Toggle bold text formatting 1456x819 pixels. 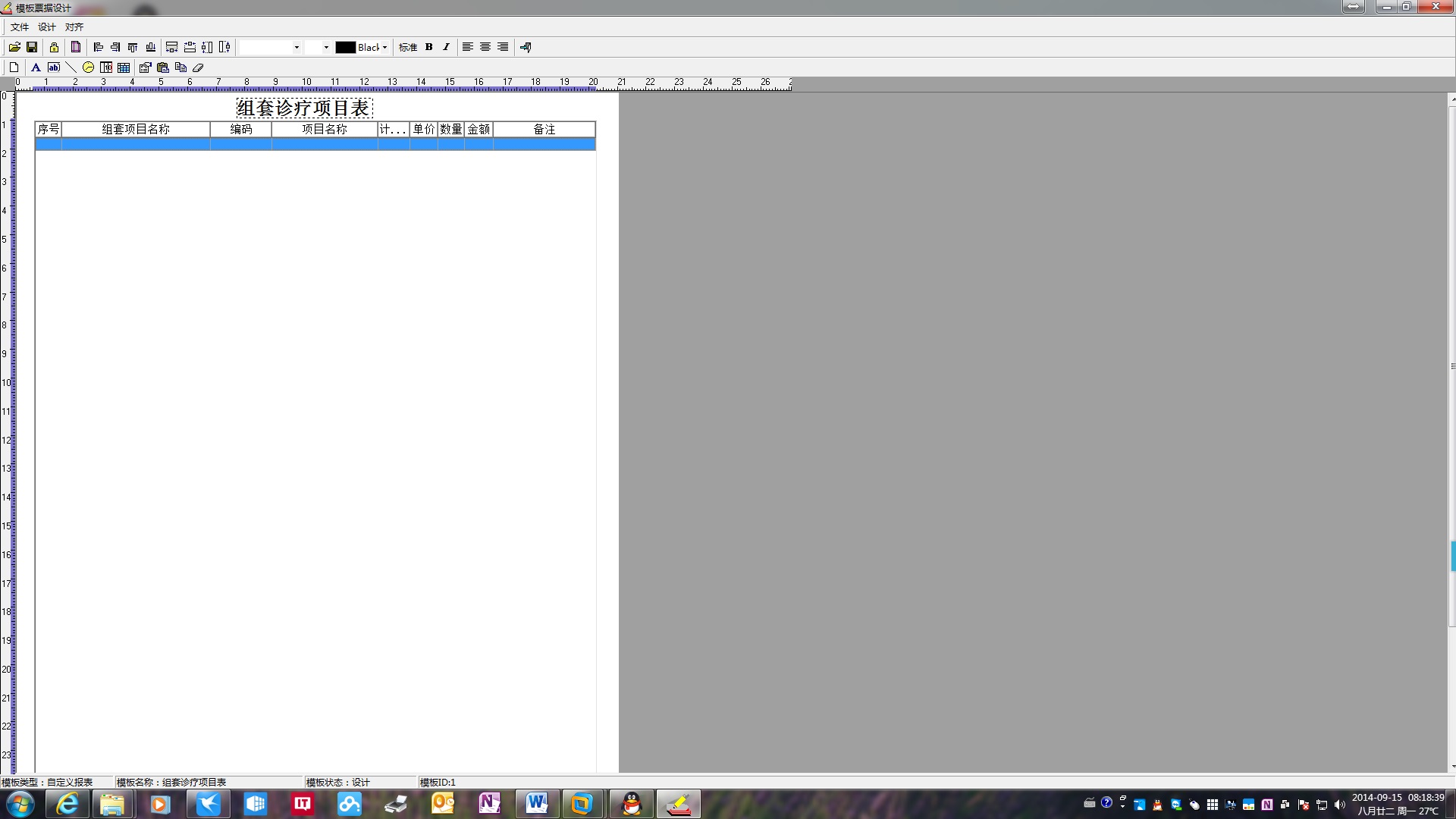pyautogui.click(x=429, y=47)
